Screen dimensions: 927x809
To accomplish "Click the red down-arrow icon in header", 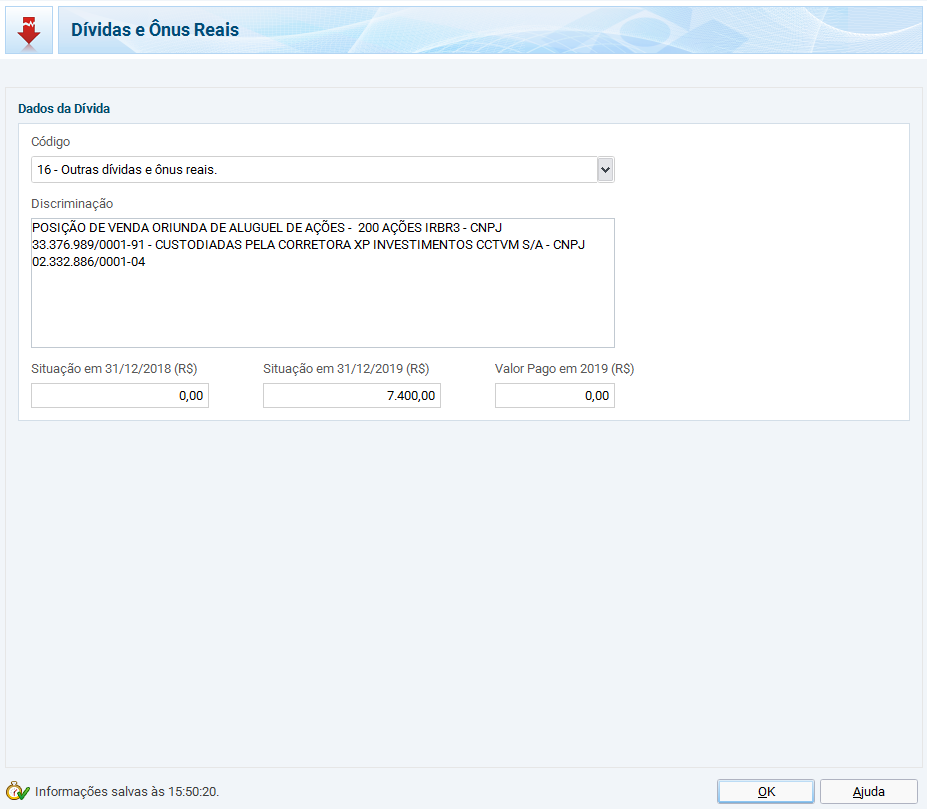I will point(29,30).
